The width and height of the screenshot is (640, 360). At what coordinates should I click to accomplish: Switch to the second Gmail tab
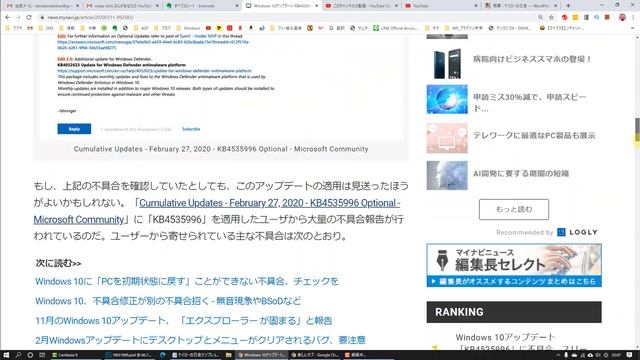tap(122, 6)
